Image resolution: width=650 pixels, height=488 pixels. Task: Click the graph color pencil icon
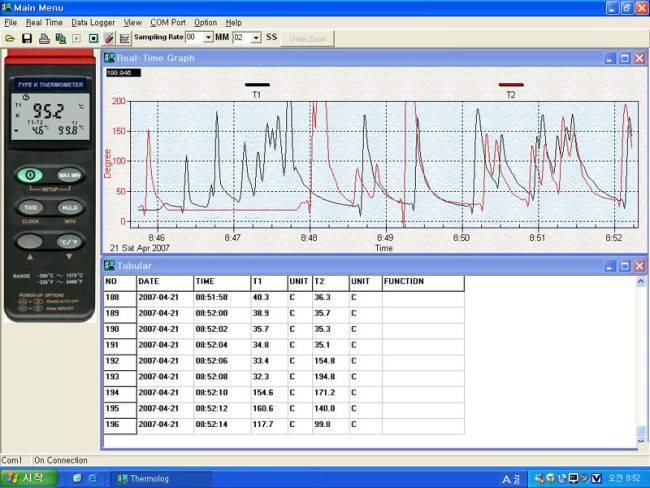pyautogui.click(x=108, y=38)
